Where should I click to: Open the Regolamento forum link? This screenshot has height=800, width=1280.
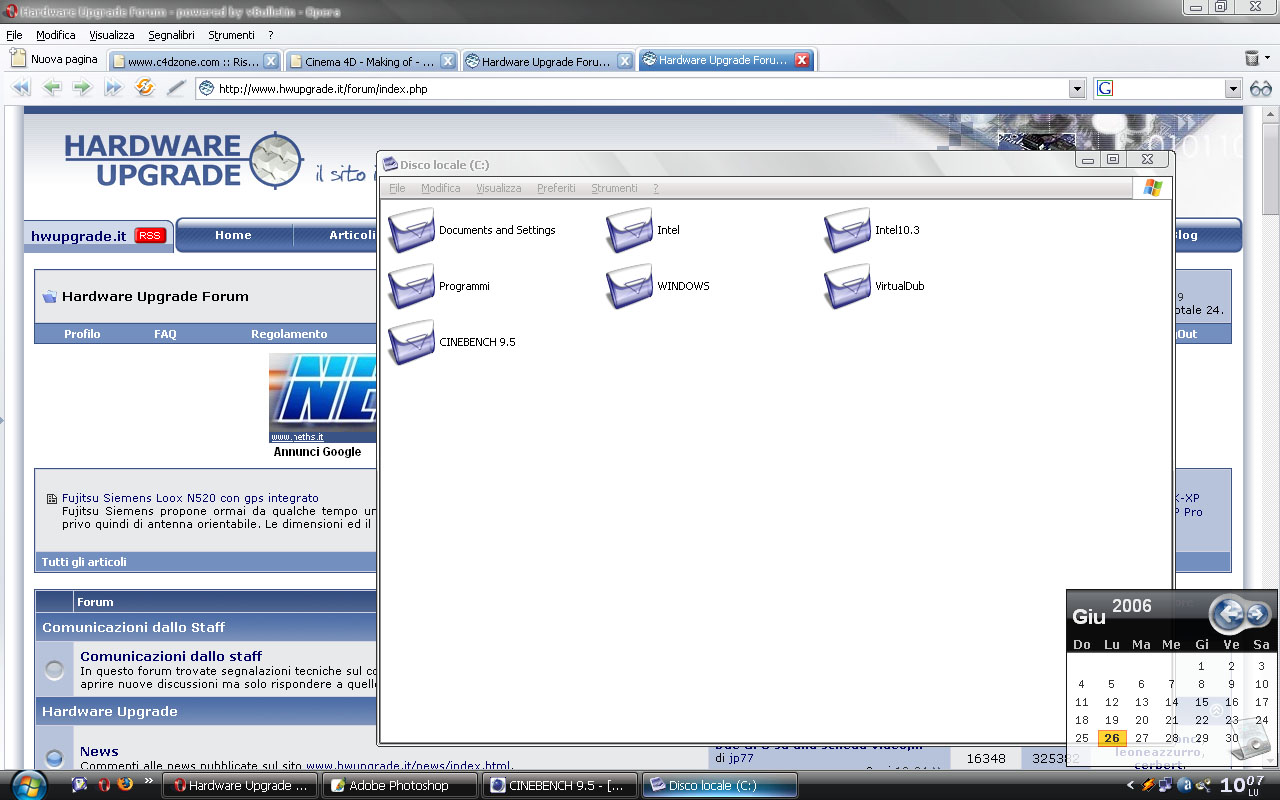click(289, 334)
